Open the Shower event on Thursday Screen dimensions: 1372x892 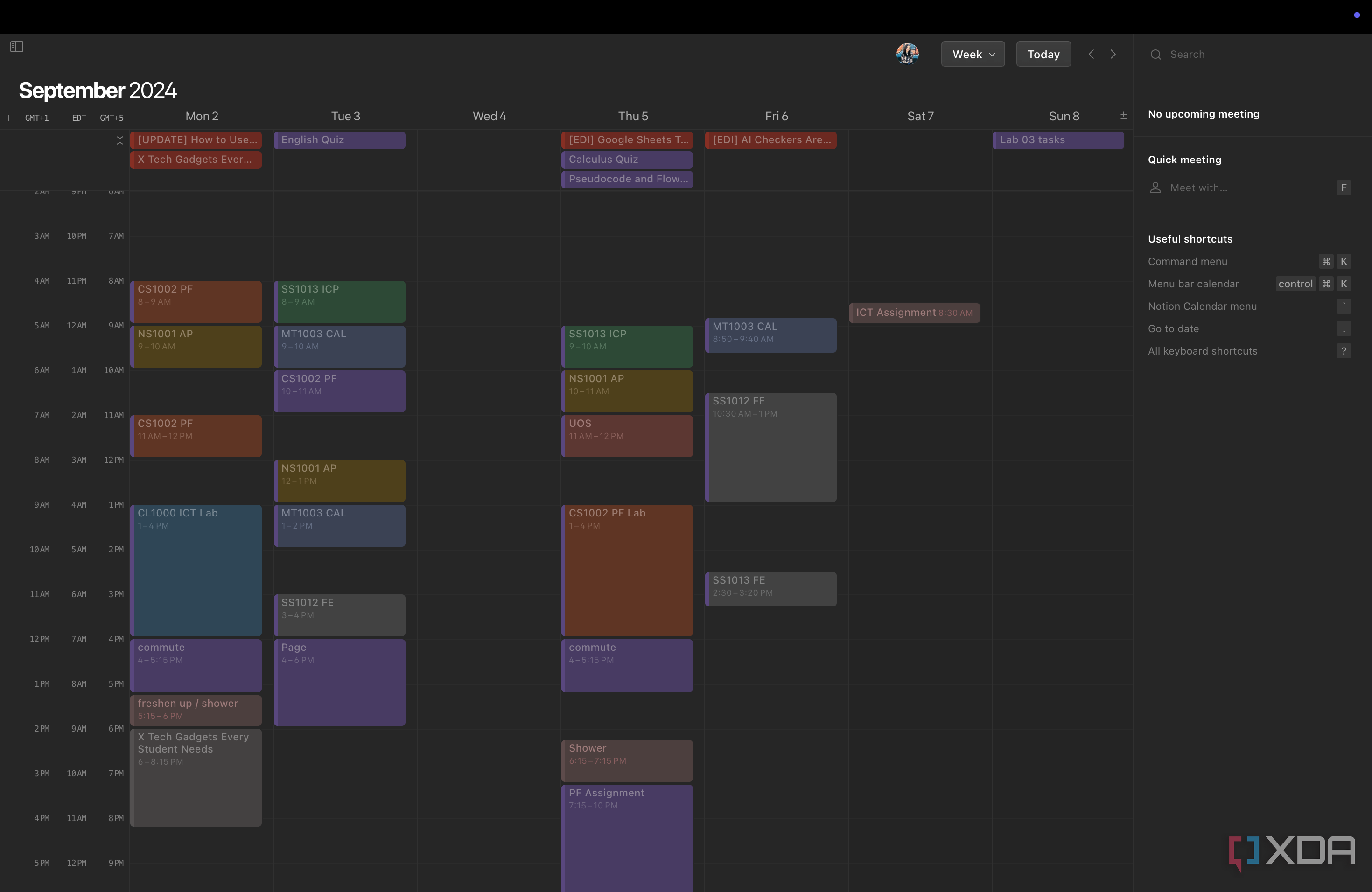tap(627, 760)
